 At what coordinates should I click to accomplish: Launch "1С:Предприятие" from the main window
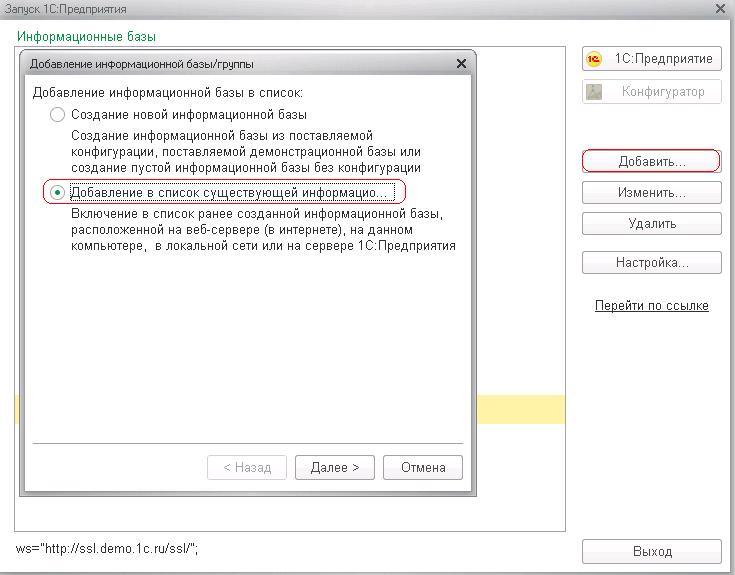point(652,59)
